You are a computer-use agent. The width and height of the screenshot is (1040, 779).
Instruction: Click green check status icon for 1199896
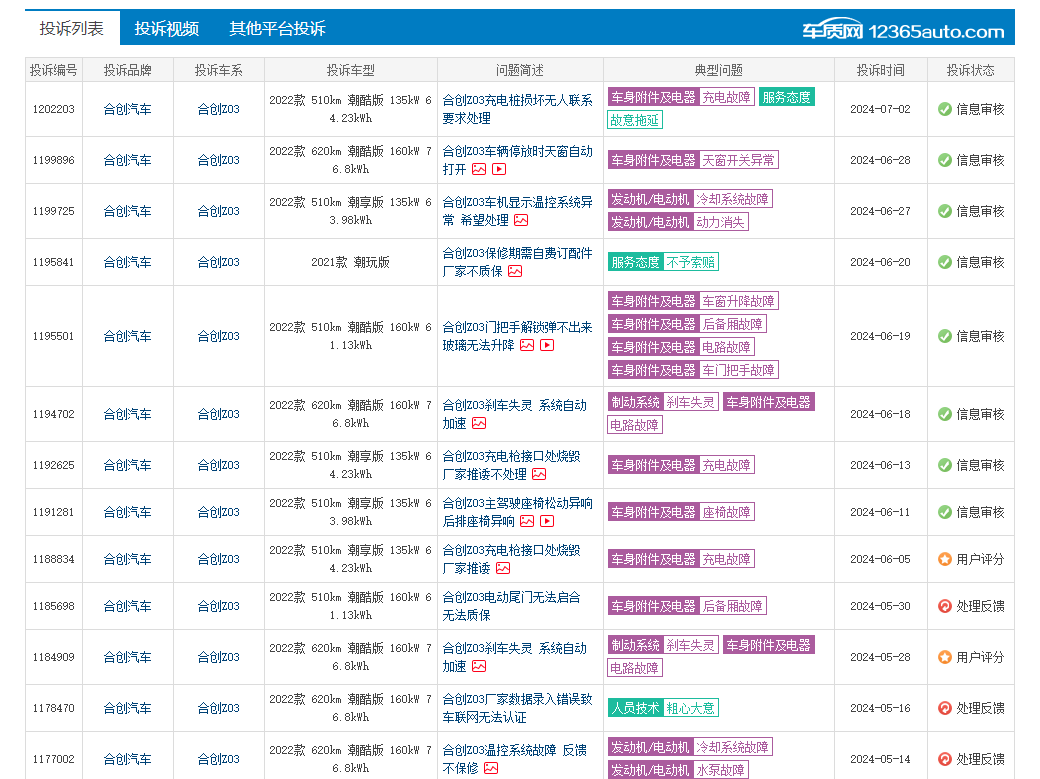pyautogui.click(x=945, y=161)
